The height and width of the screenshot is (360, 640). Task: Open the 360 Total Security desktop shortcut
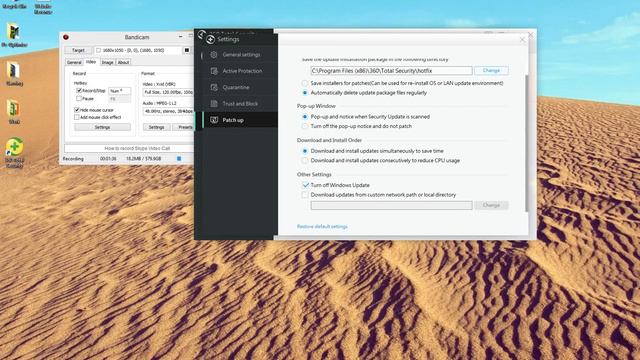pyautogui.click(x=14, y=152)
